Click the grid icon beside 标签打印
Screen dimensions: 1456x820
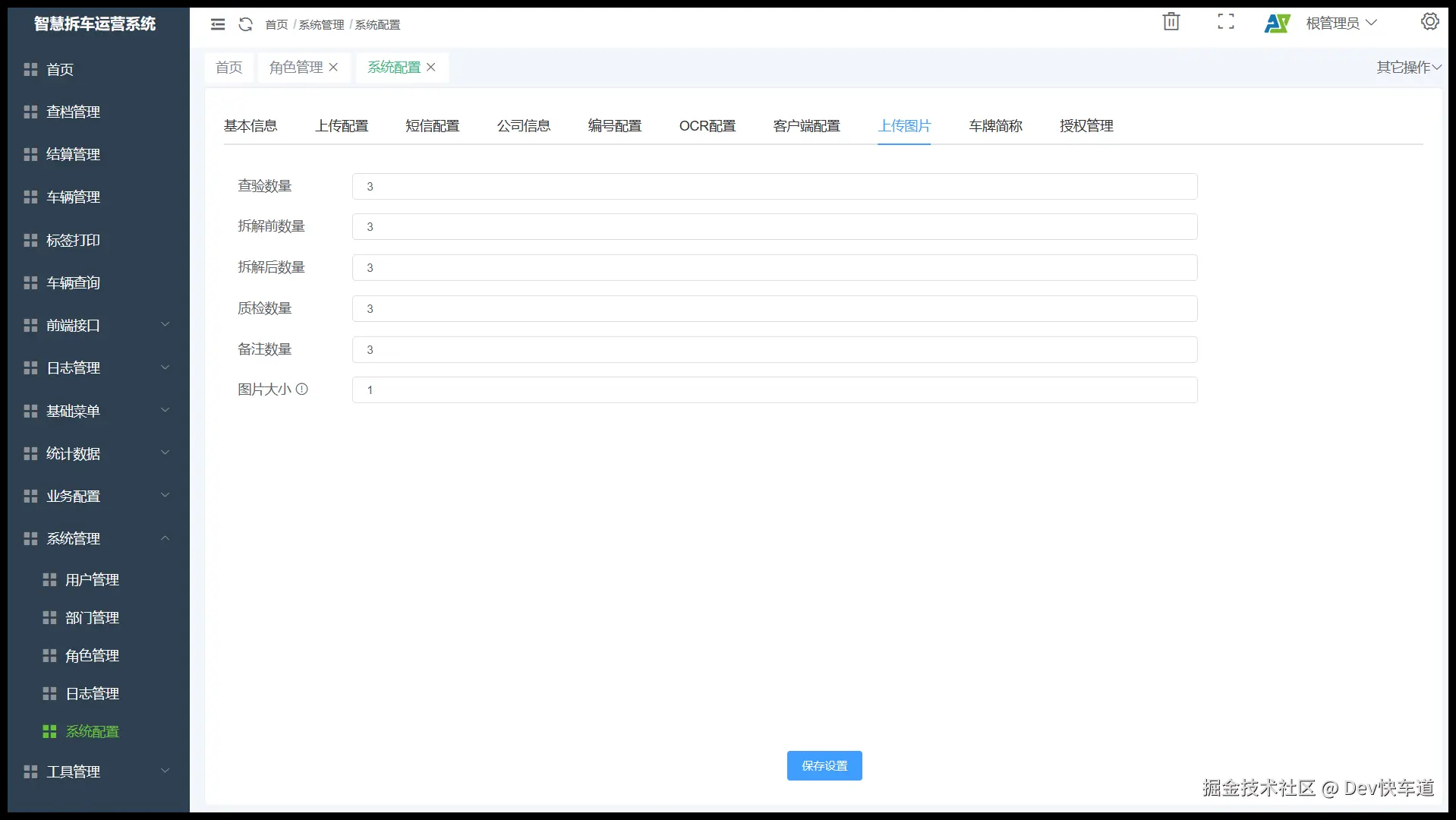pyautogui.click(x=30, y=241)
